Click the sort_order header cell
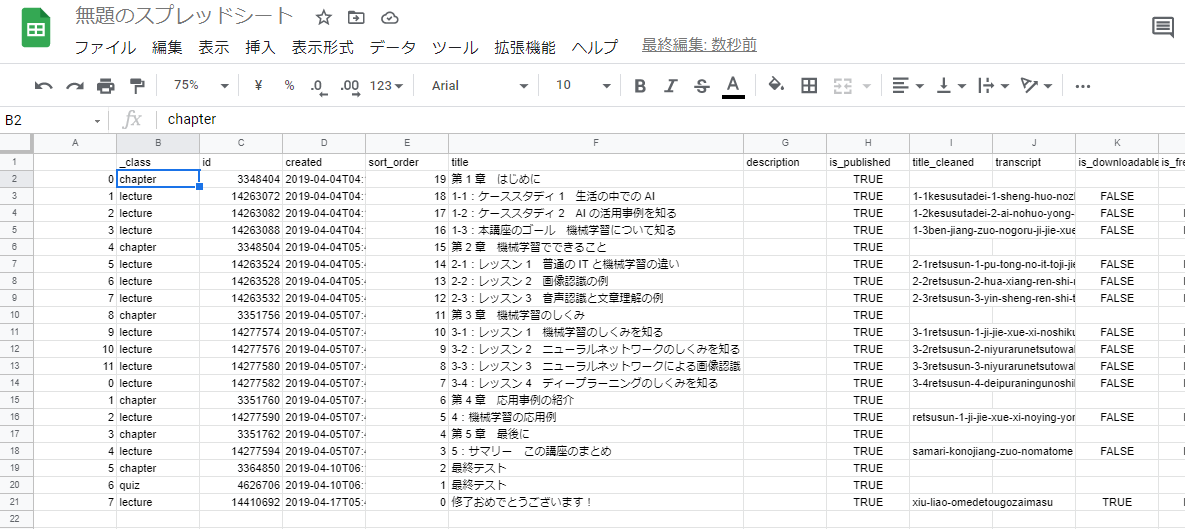 (x=407, y=162)
